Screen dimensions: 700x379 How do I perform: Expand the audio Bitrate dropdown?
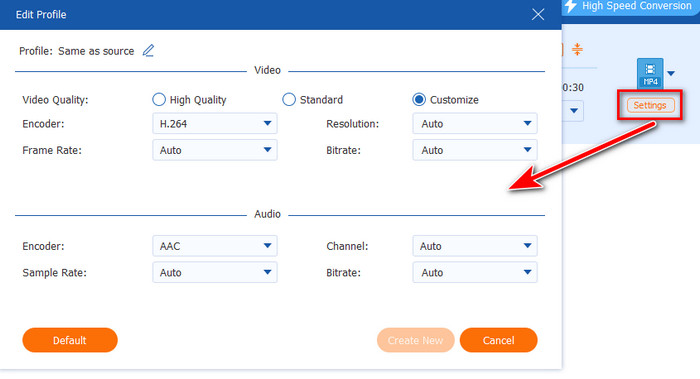[x=475, y=272]
